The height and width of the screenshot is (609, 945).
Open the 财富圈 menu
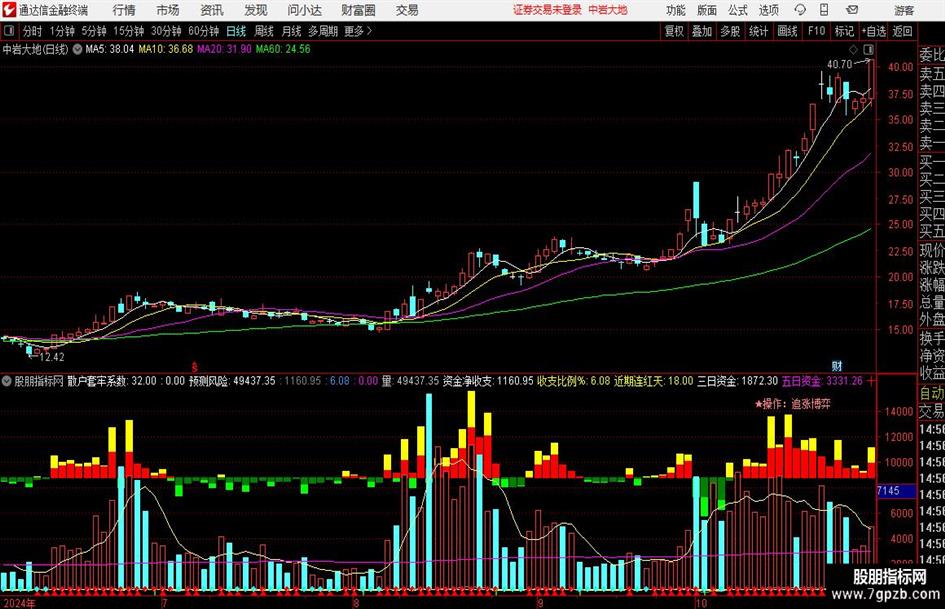(x=358, y=10)
